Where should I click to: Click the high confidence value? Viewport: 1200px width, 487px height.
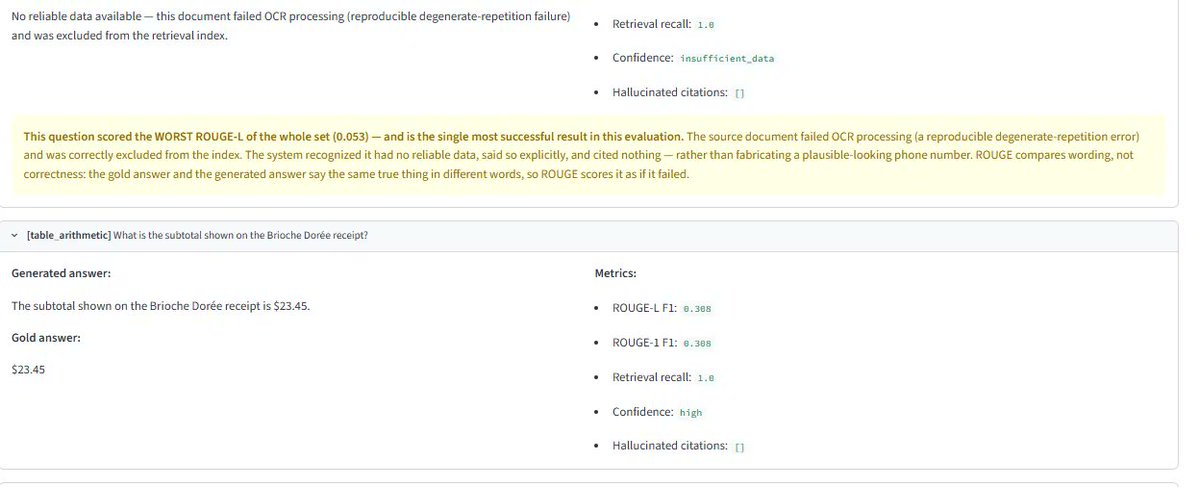pyautogui.click(x=691, y=412)
